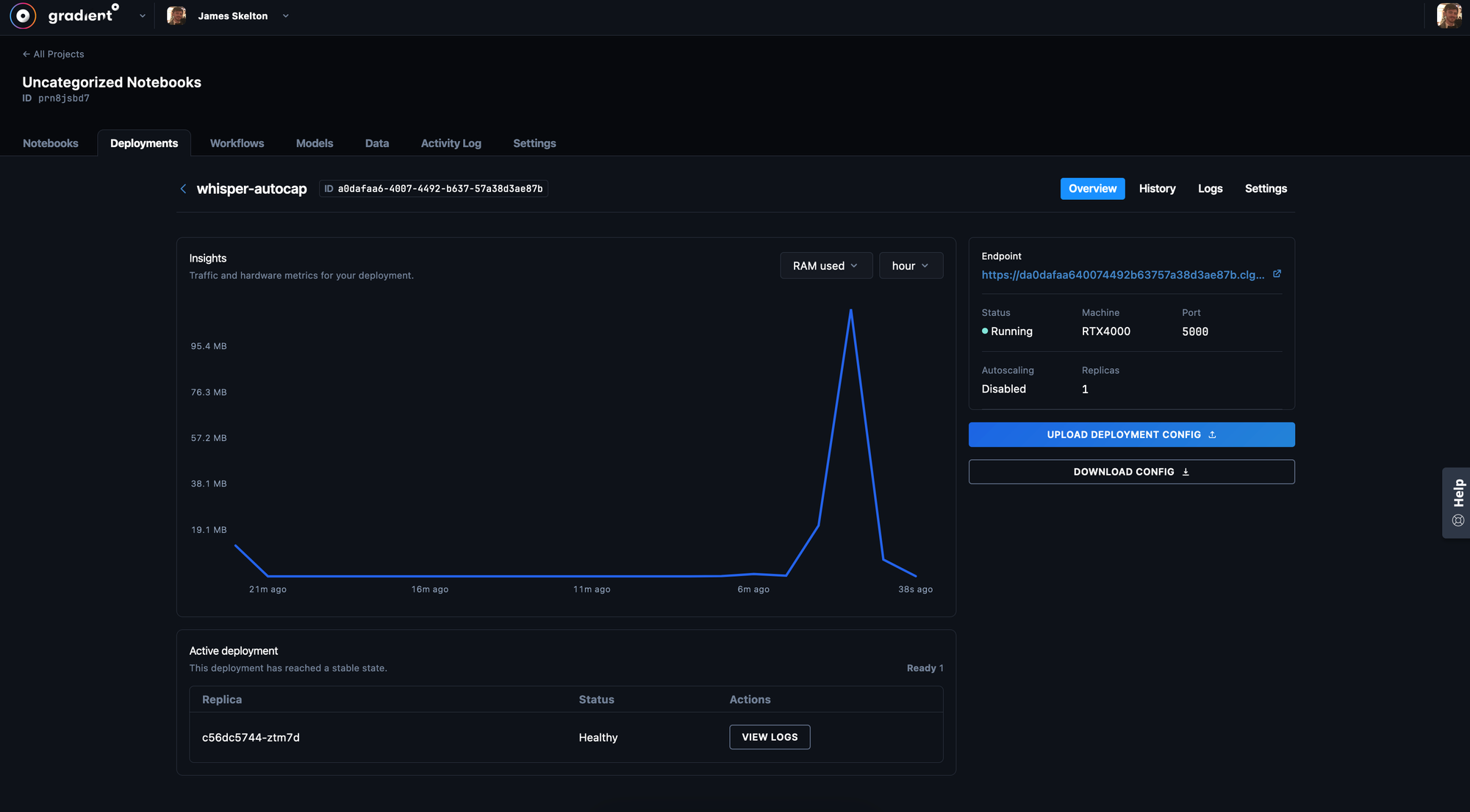Open the Help side widget
The width and height of the screenshot is (1470, 812).
pyautogui.click(x=1458, y=503)
